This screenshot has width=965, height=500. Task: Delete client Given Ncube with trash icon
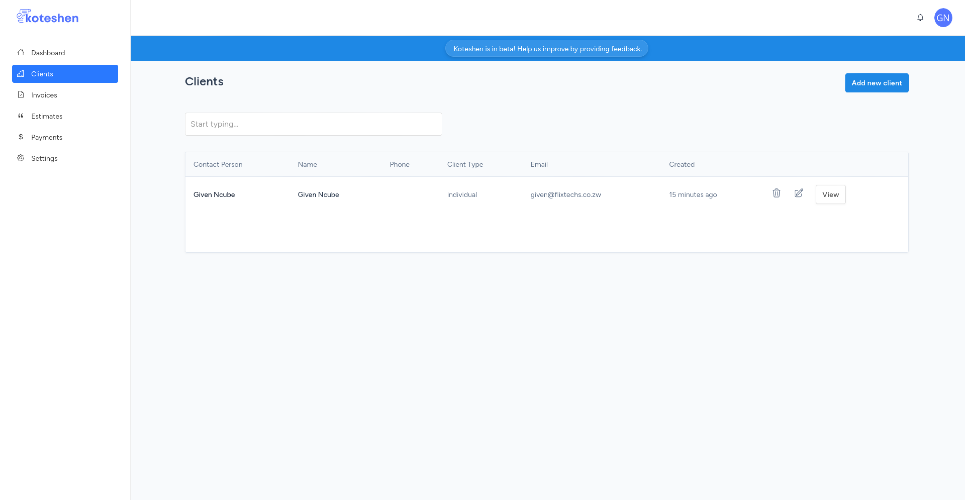777,193
